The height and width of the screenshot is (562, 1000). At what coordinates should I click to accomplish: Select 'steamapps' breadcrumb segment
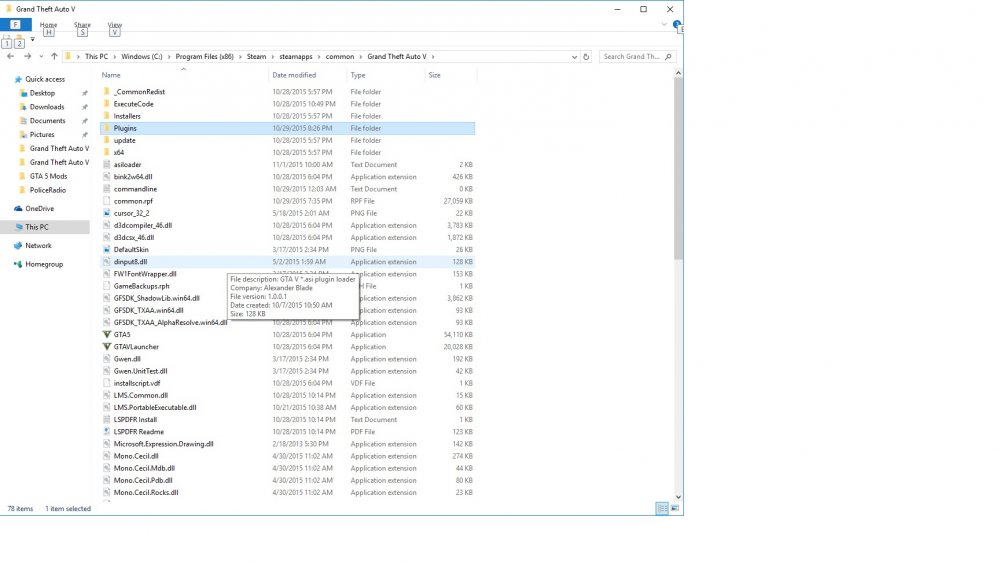(296, 57)
